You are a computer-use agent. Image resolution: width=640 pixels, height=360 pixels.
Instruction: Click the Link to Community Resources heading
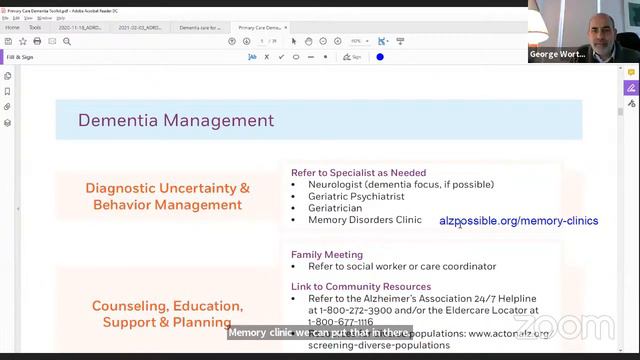pyautogui.click(x=361, y=287)
